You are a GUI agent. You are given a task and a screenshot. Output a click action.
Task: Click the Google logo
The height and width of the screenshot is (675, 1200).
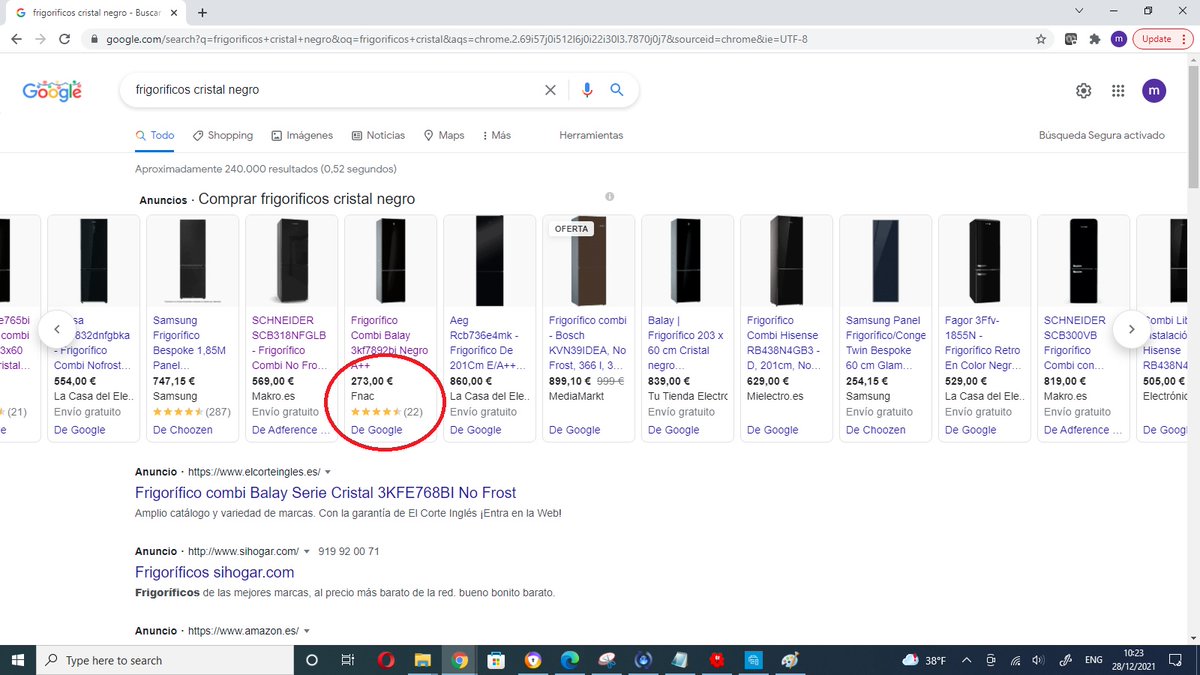point(52,91)
